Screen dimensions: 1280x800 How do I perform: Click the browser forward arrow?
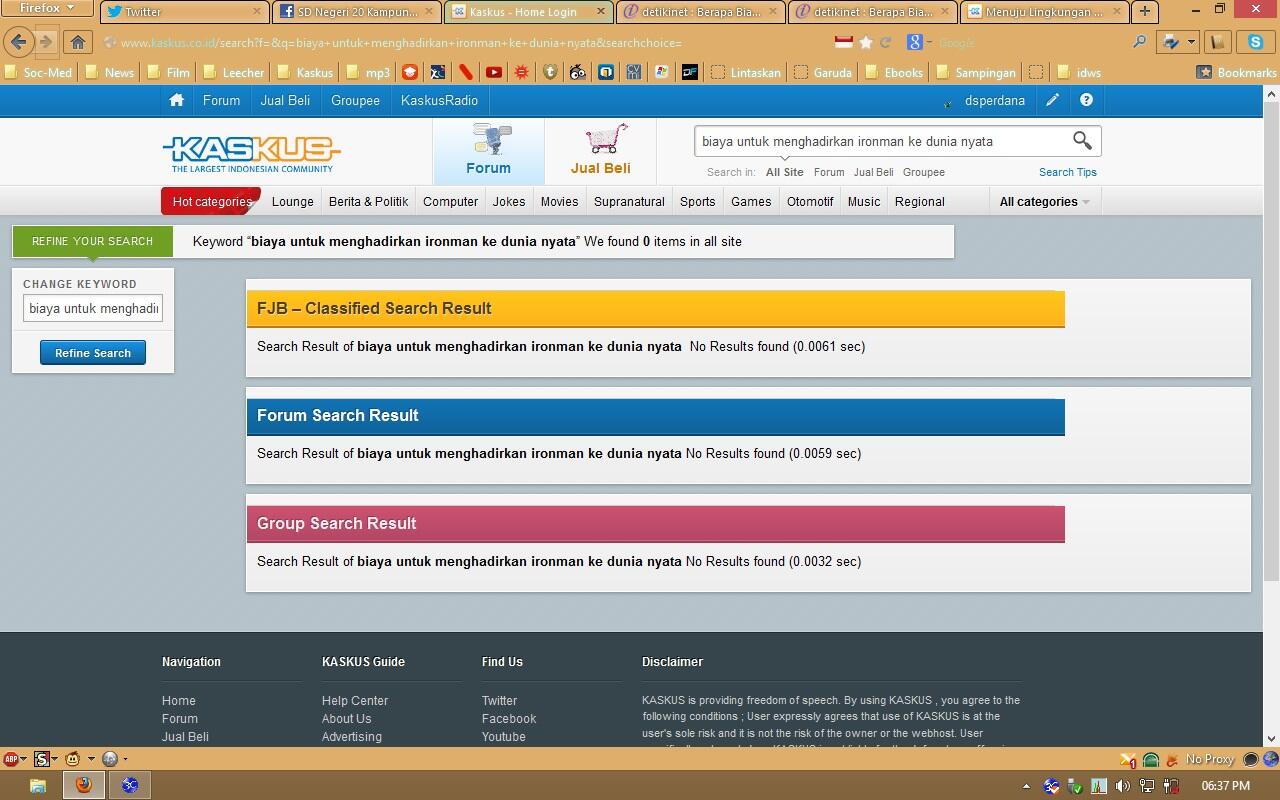click(45, 42)
